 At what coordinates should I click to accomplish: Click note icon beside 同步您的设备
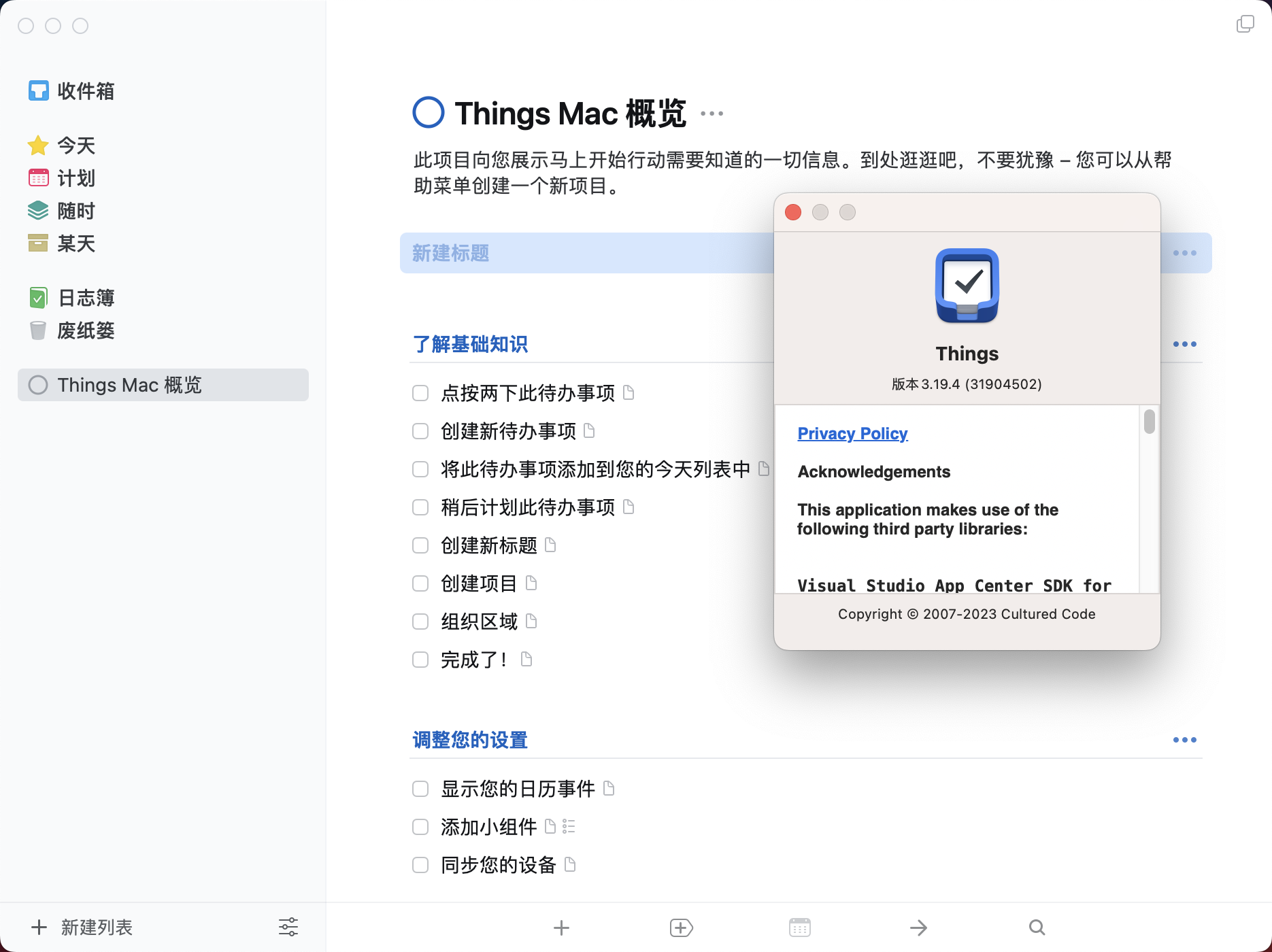(x=571, y=864)
